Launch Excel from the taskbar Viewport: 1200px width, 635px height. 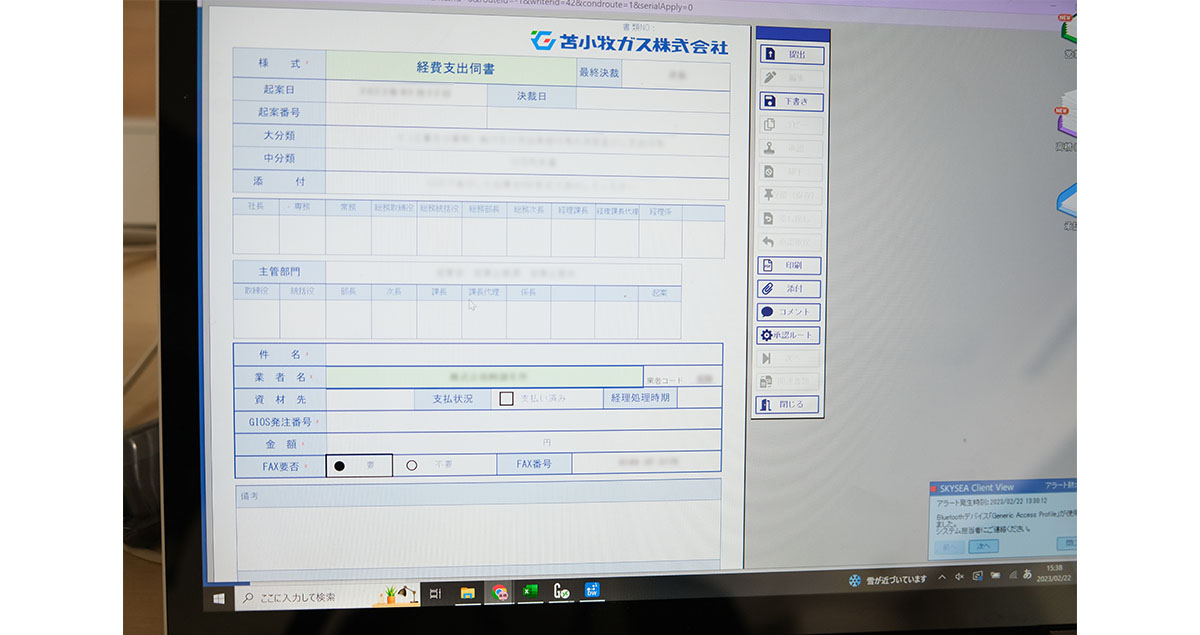coord(531,590)
